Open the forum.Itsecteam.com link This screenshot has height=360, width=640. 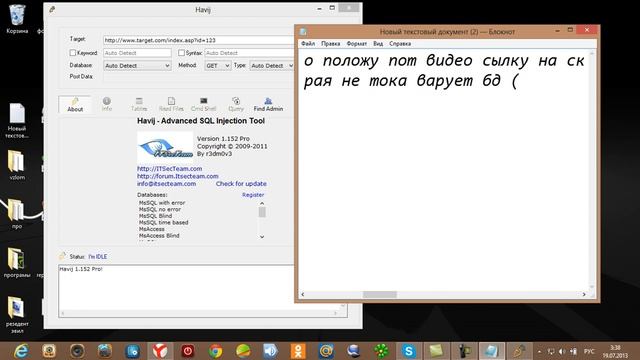tap(178, 176)
